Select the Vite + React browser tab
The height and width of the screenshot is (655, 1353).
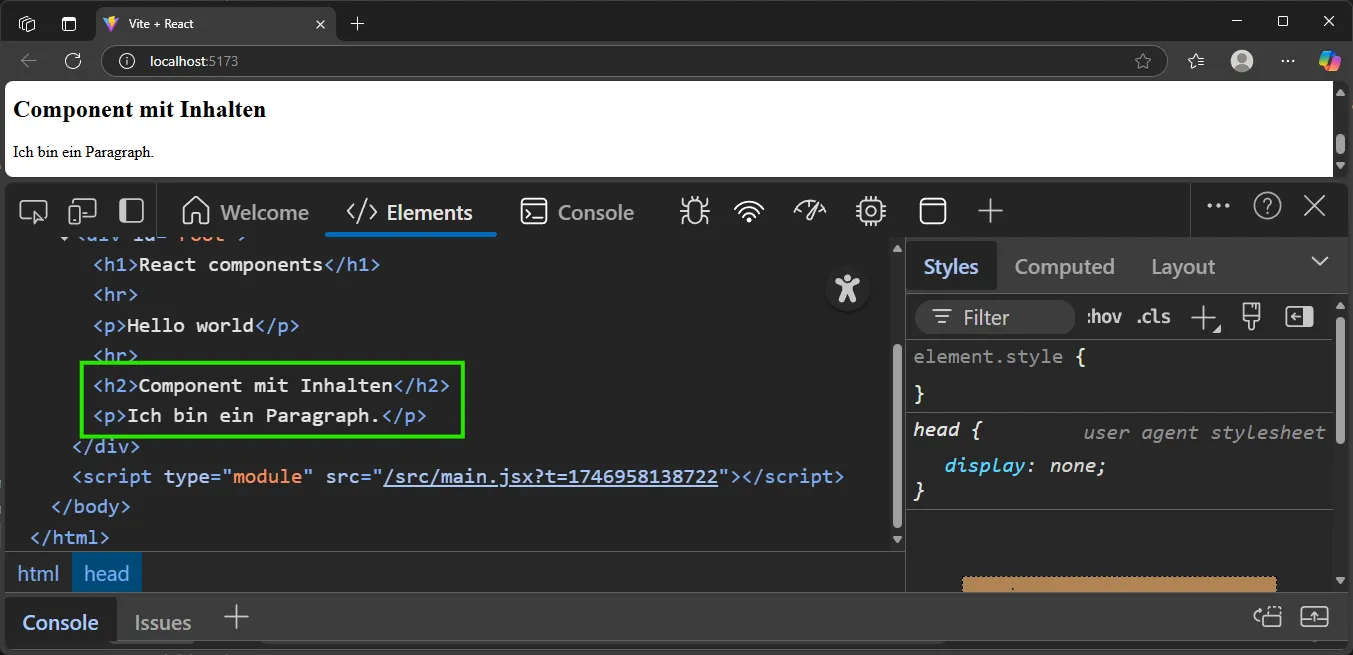pyautogui.click(x=217, y=23)
